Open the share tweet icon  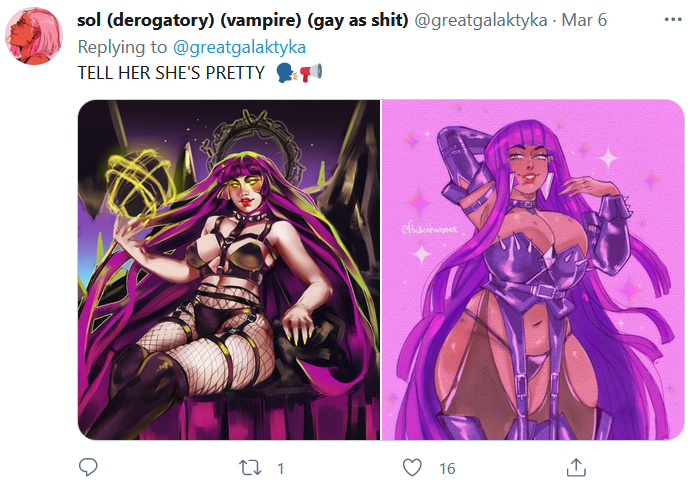pyautogui.click(x=576, y=467)
